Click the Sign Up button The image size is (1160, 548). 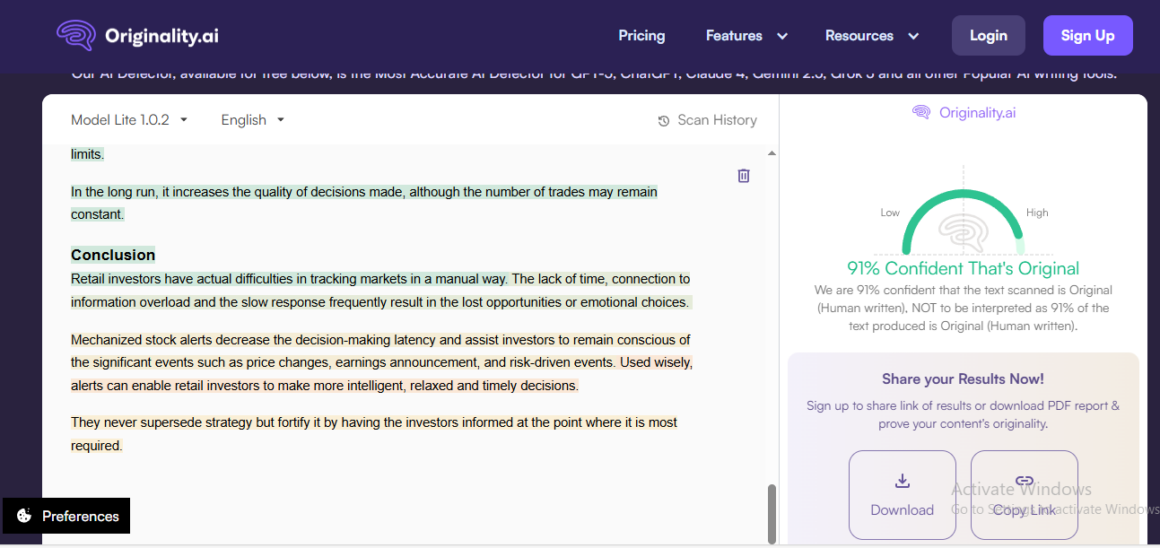coord(1087,36)
